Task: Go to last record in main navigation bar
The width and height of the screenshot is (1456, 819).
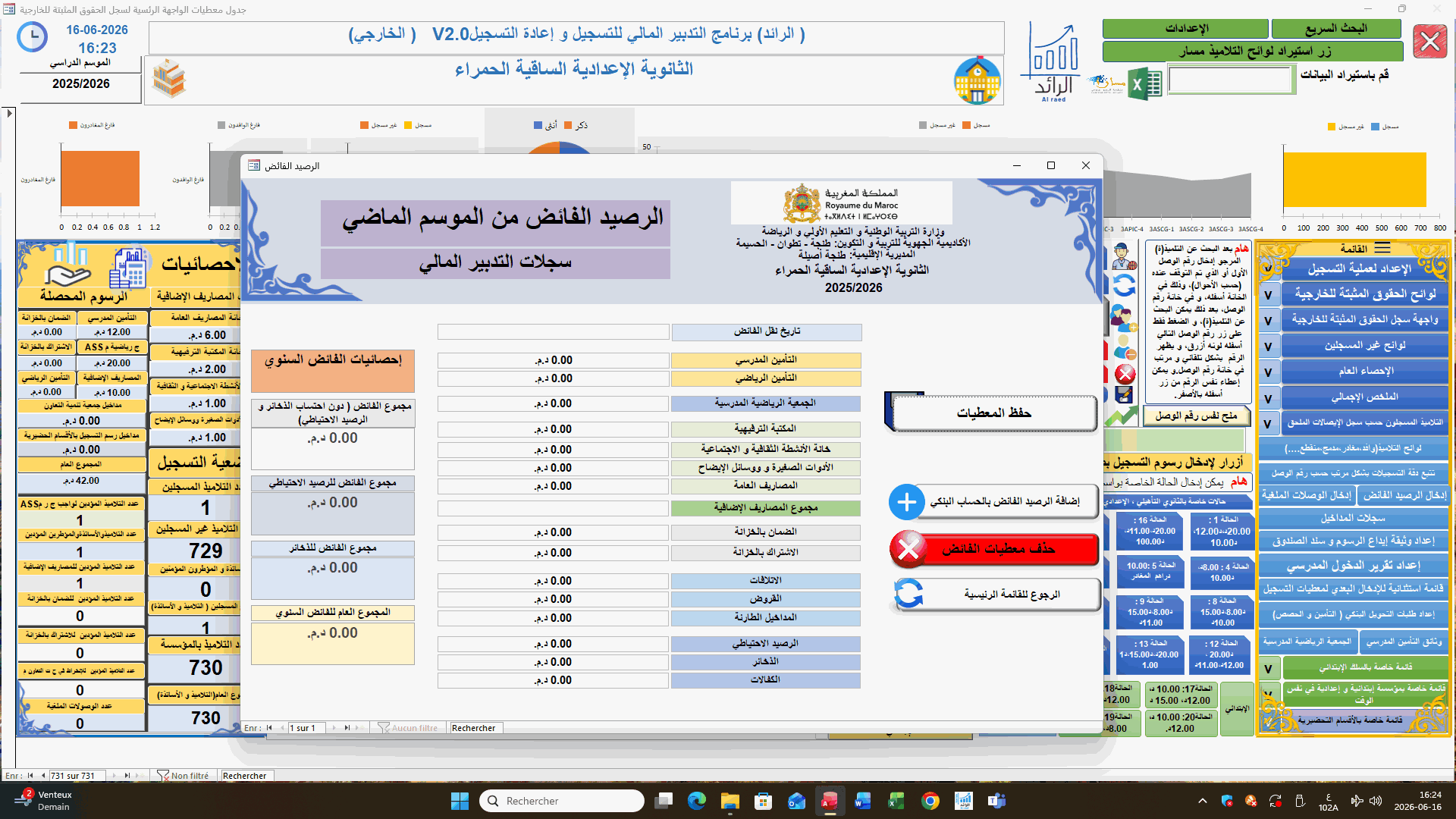Action: point(126,776)
